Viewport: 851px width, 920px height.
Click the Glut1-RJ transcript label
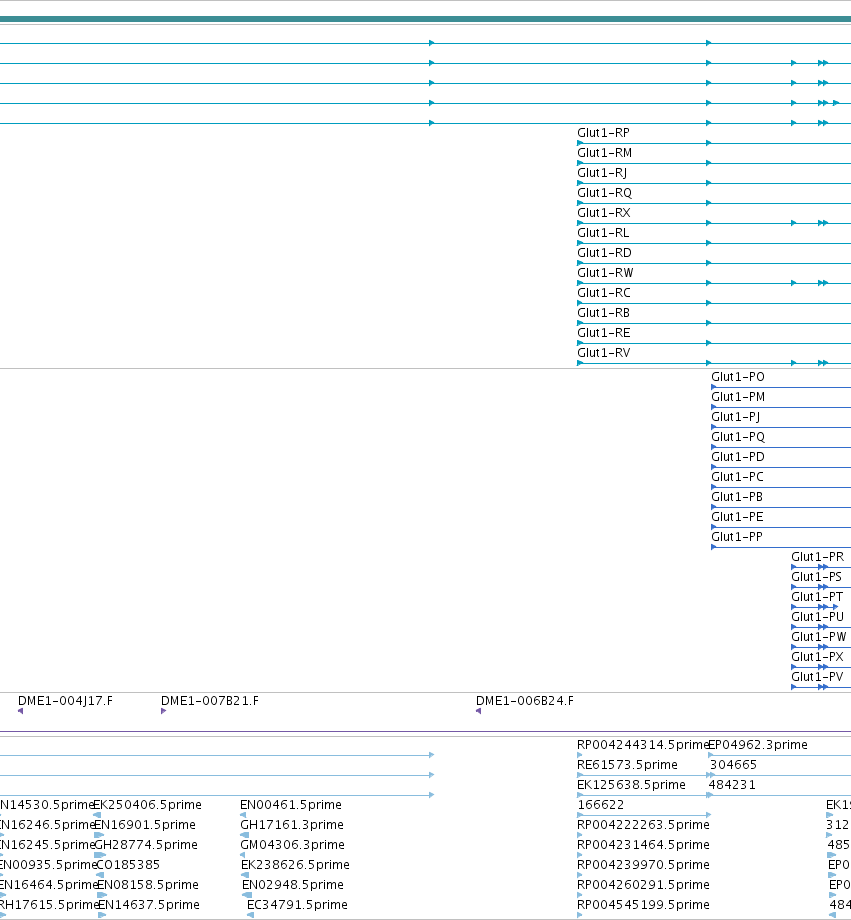tap(602, 173)
